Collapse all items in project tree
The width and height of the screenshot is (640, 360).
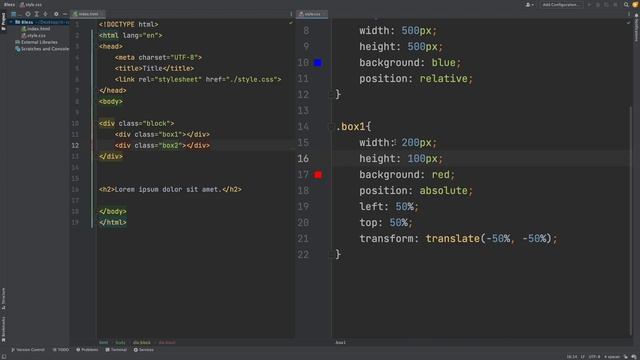pyautogui.click(x=46, y=14)
